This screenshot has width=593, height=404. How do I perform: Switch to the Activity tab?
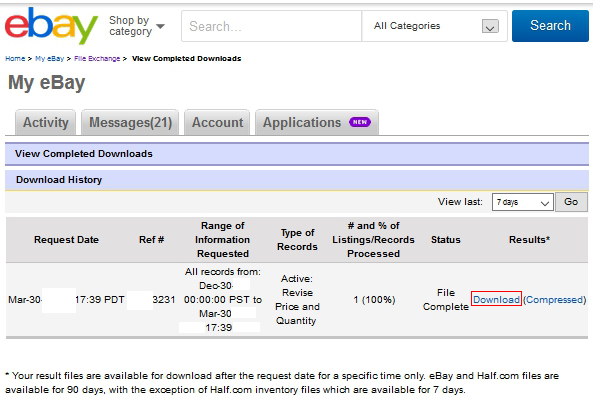[x=46, y=122]
